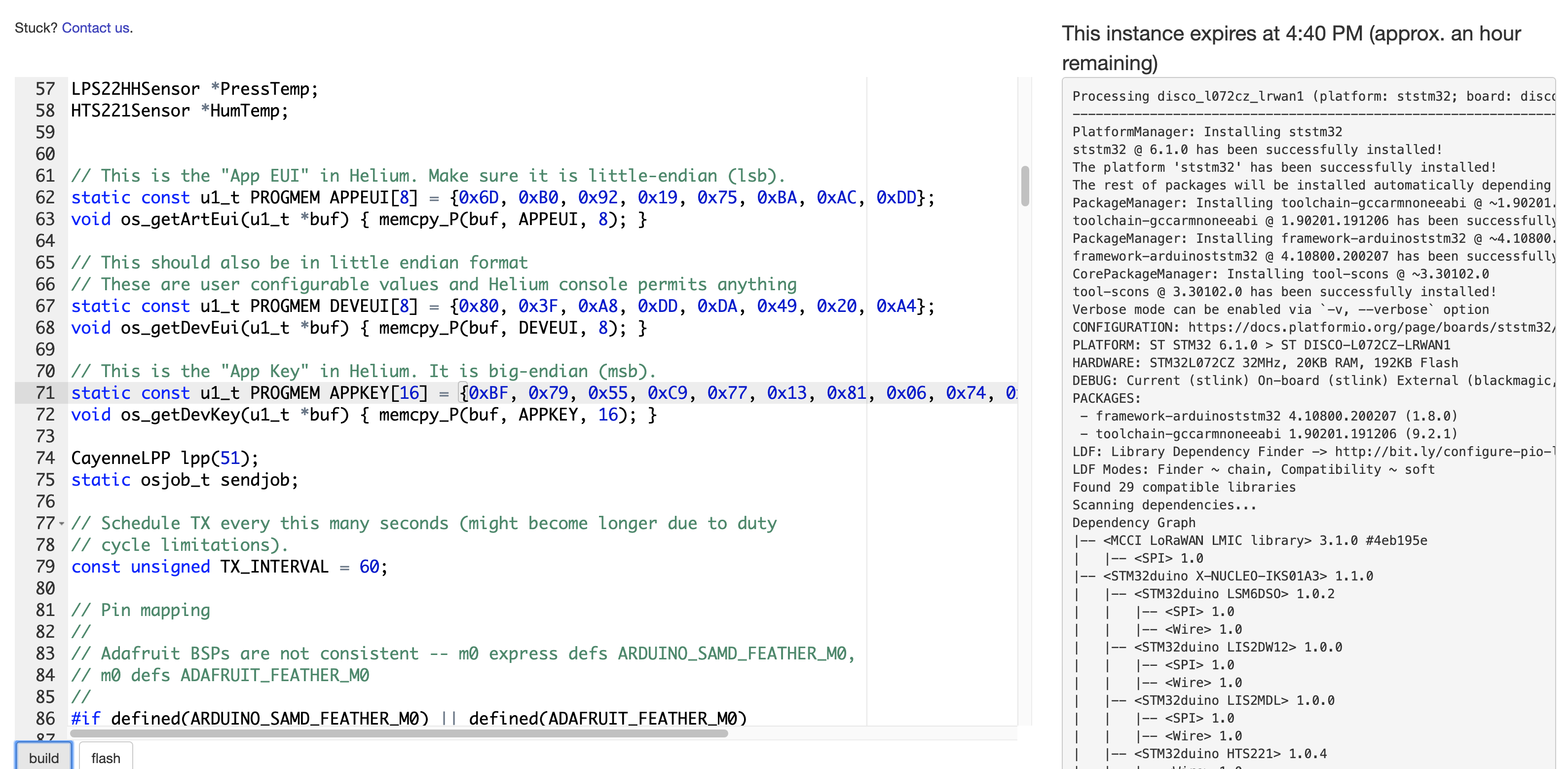
Task: Click the Dependency Graph line in console
Action: pos(1133,523)
